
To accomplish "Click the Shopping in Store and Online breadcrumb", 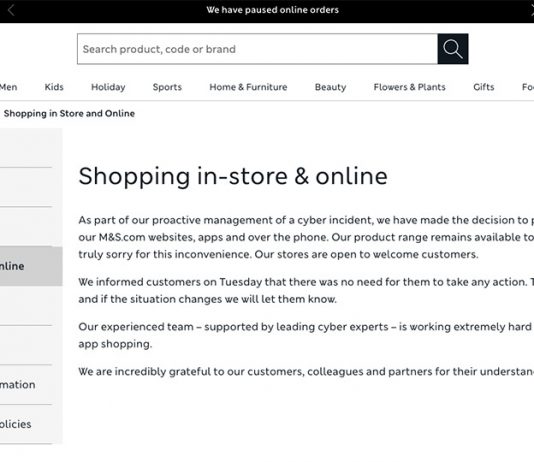I will [69, 113].
